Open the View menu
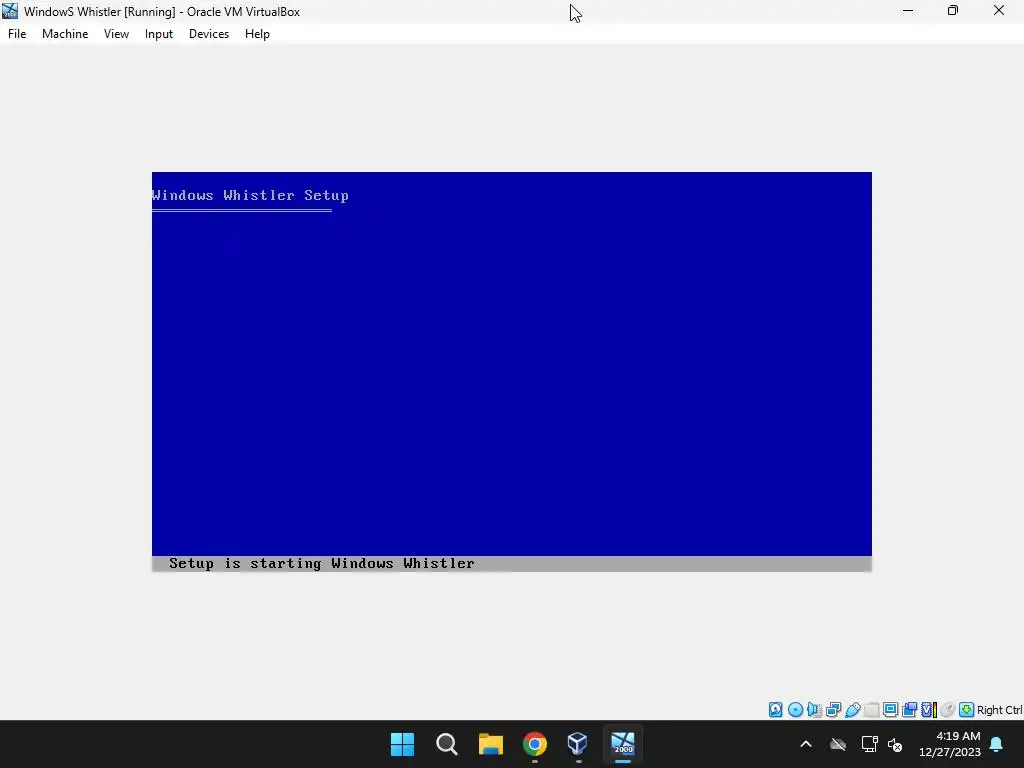Image resolution: width=1024 pixels, height=768 pixels. click(x=116, y=34)
